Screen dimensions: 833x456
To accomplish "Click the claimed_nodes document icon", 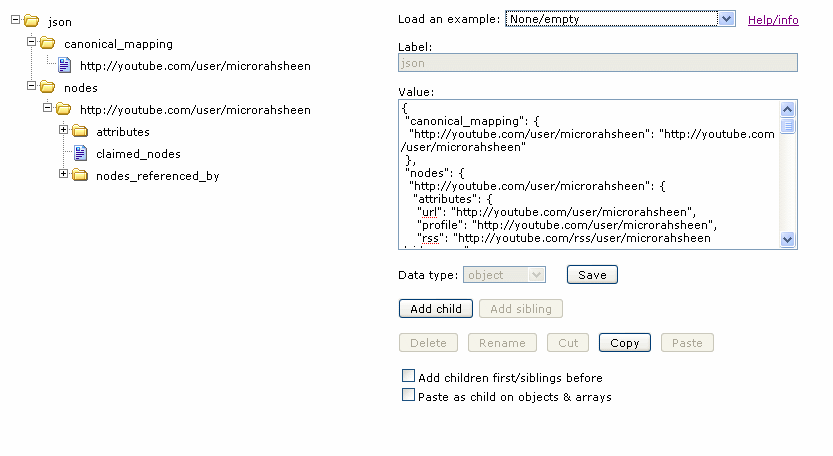I will [x=80, y=153].
